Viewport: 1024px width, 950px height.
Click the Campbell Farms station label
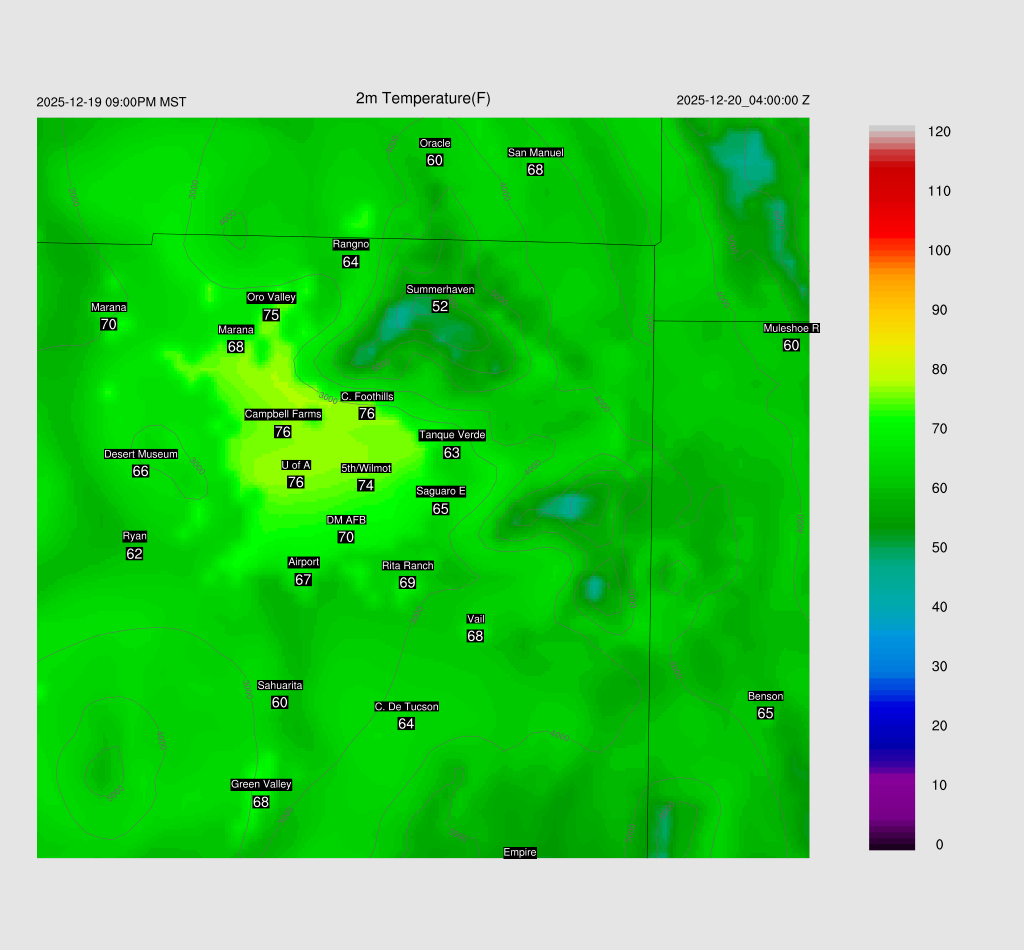point(283,414)
